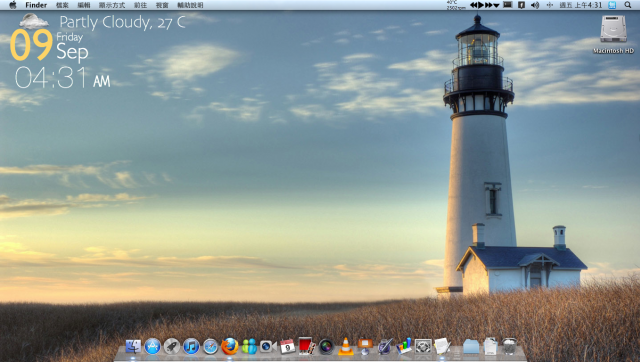Select the Macintosh HD label text
The height and width of the screenshot is (362, 640).
(x=613, y=51)
